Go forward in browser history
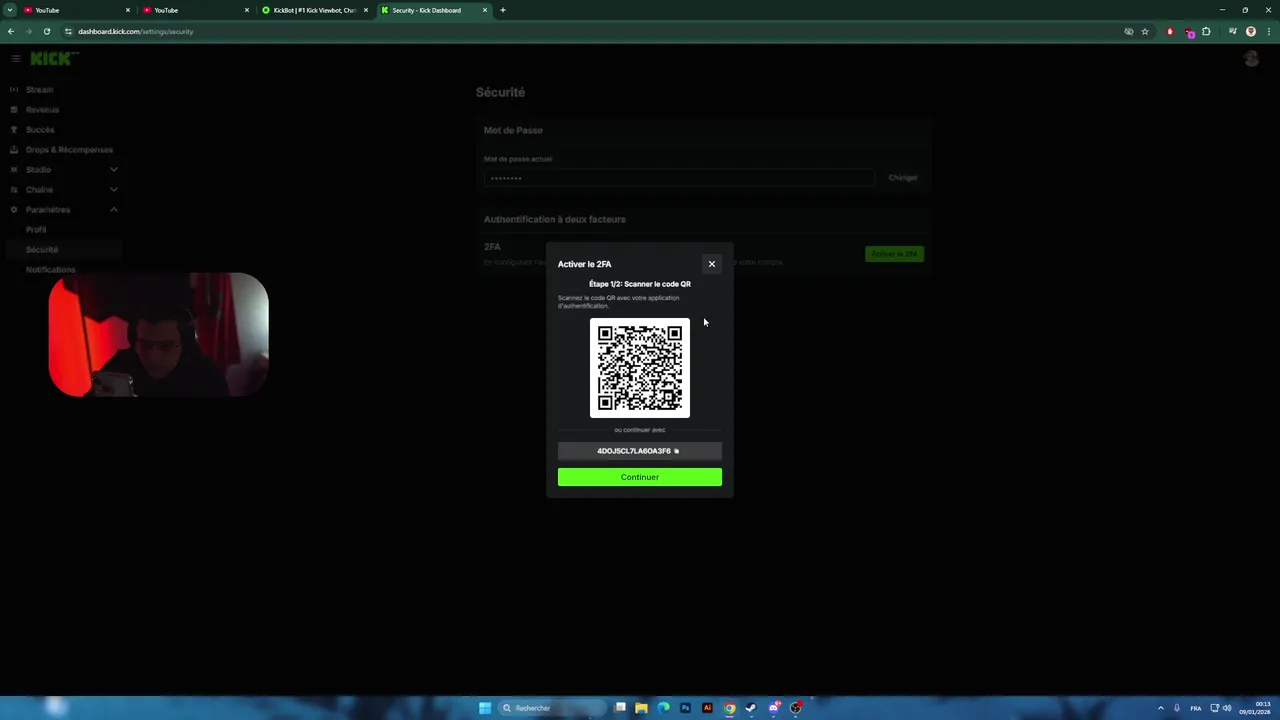The height and width of the screenshot is (720, 1280). (x=28, y=31)
